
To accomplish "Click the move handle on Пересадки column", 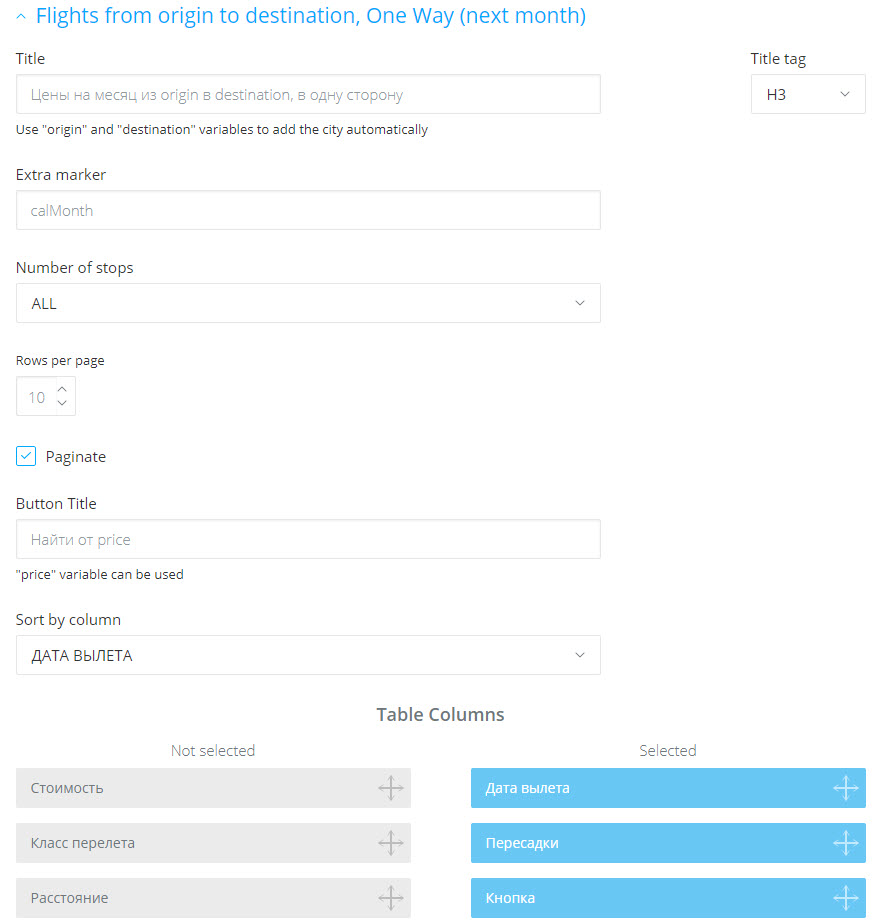I will [846, 843].
